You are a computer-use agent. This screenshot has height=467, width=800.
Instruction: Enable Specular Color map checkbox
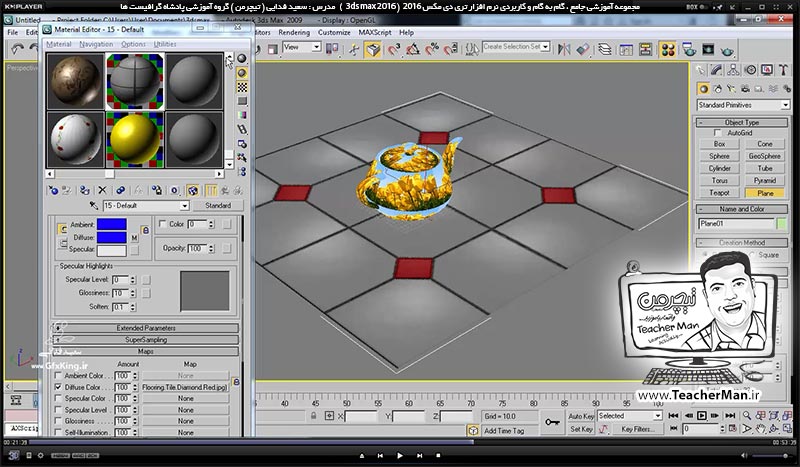(x=58, y=399)
